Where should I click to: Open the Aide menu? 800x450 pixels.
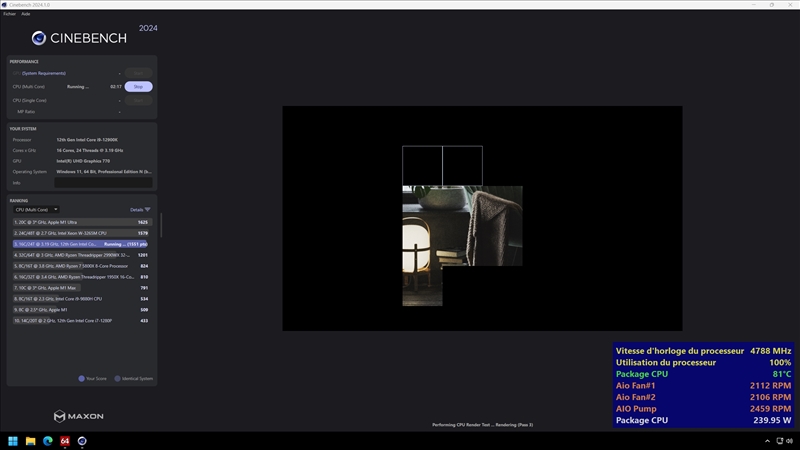(26, 14)
